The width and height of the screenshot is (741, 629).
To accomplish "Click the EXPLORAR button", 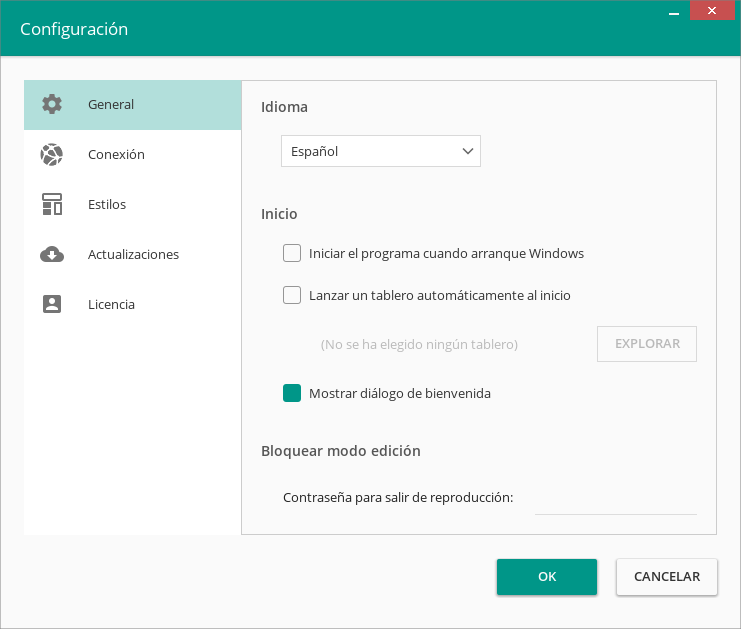I will (x=646, y=344).
